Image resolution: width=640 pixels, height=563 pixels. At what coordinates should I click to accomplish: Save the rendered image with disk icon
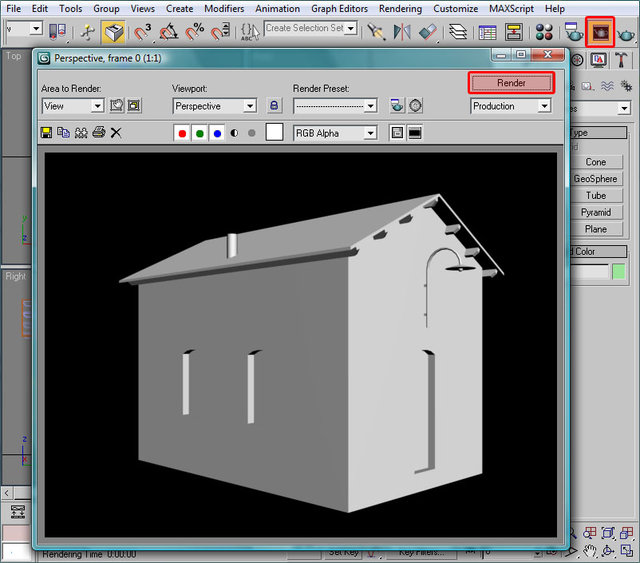click(46, 132)
